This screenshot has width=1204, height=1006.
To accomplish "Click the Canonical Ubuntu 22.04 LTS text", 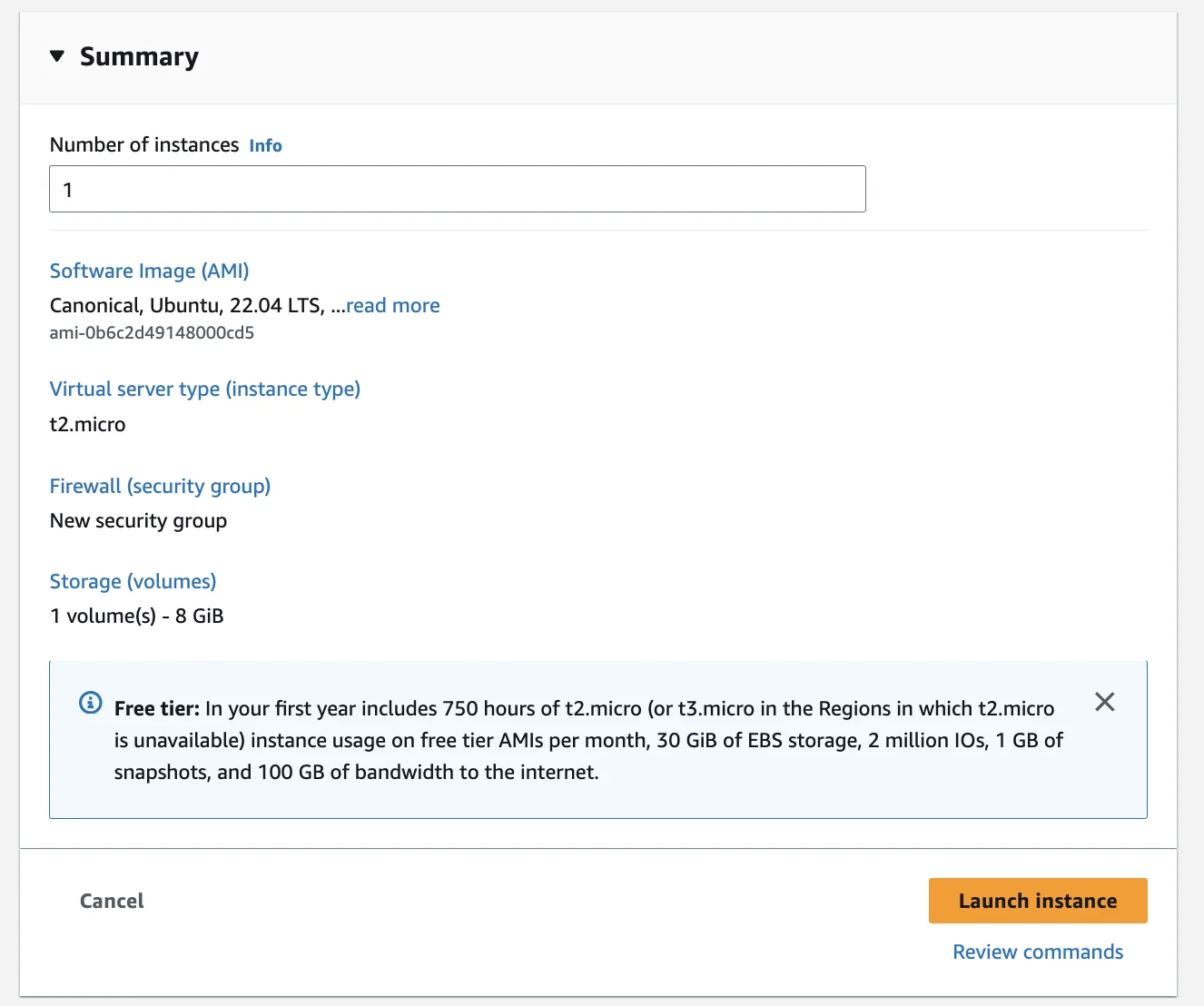I will [x=191, y=305].
